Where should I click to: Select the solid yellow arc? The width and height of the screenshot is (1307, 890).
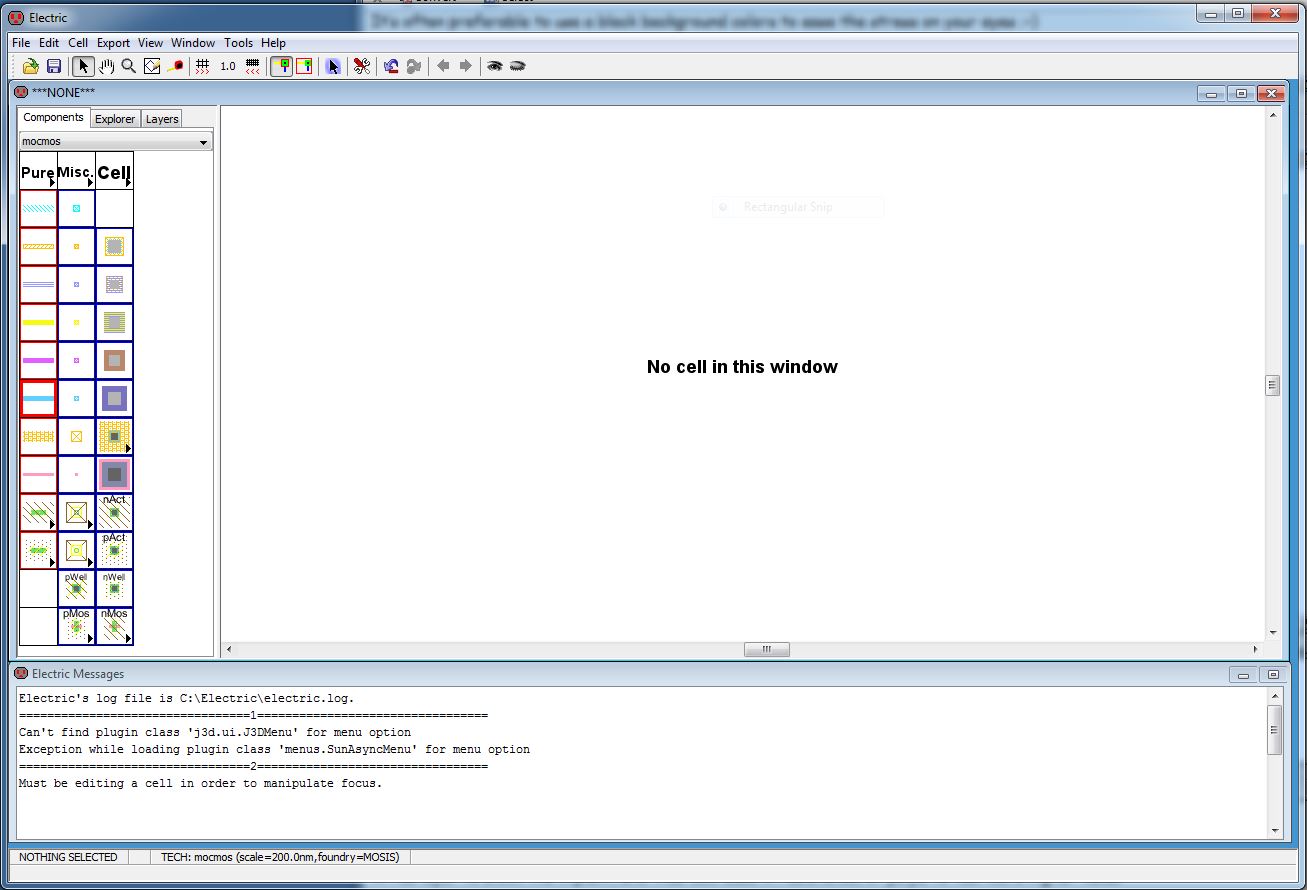pyautogui.click(x=38, y=323)
